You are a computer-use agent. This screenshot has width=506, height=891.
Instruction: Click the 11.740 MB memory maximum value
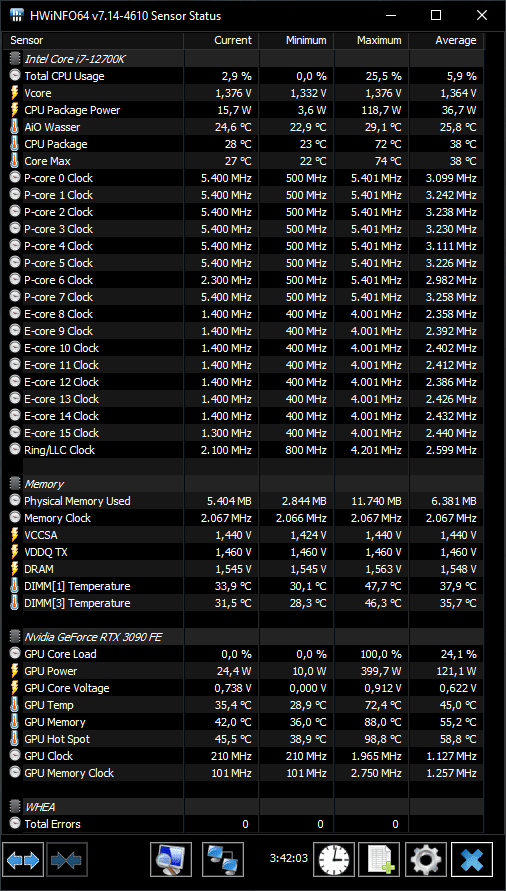click(x=376, y=501)
